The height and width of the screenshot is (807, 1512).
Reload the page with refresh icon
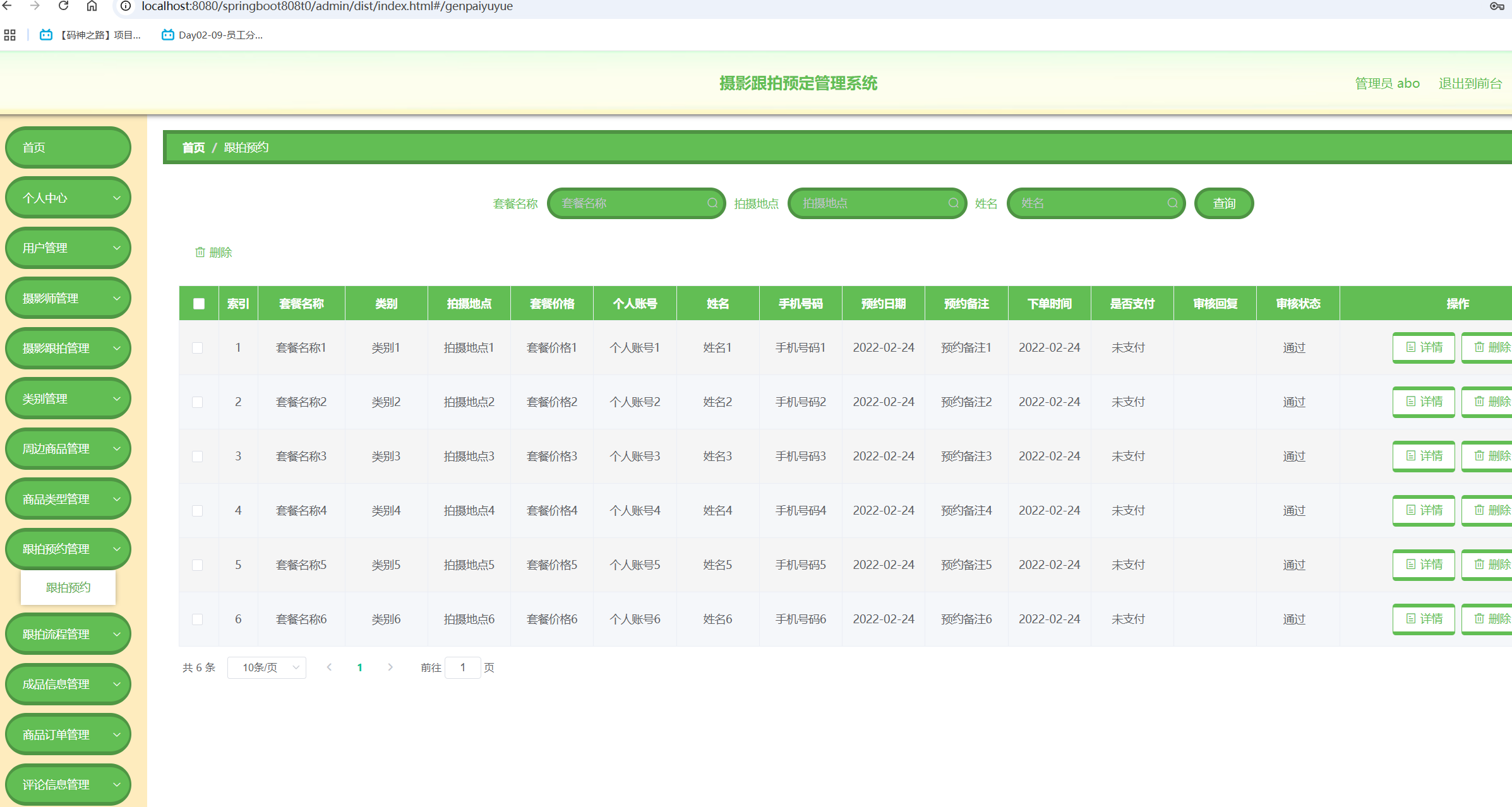(x=63, y=6)
